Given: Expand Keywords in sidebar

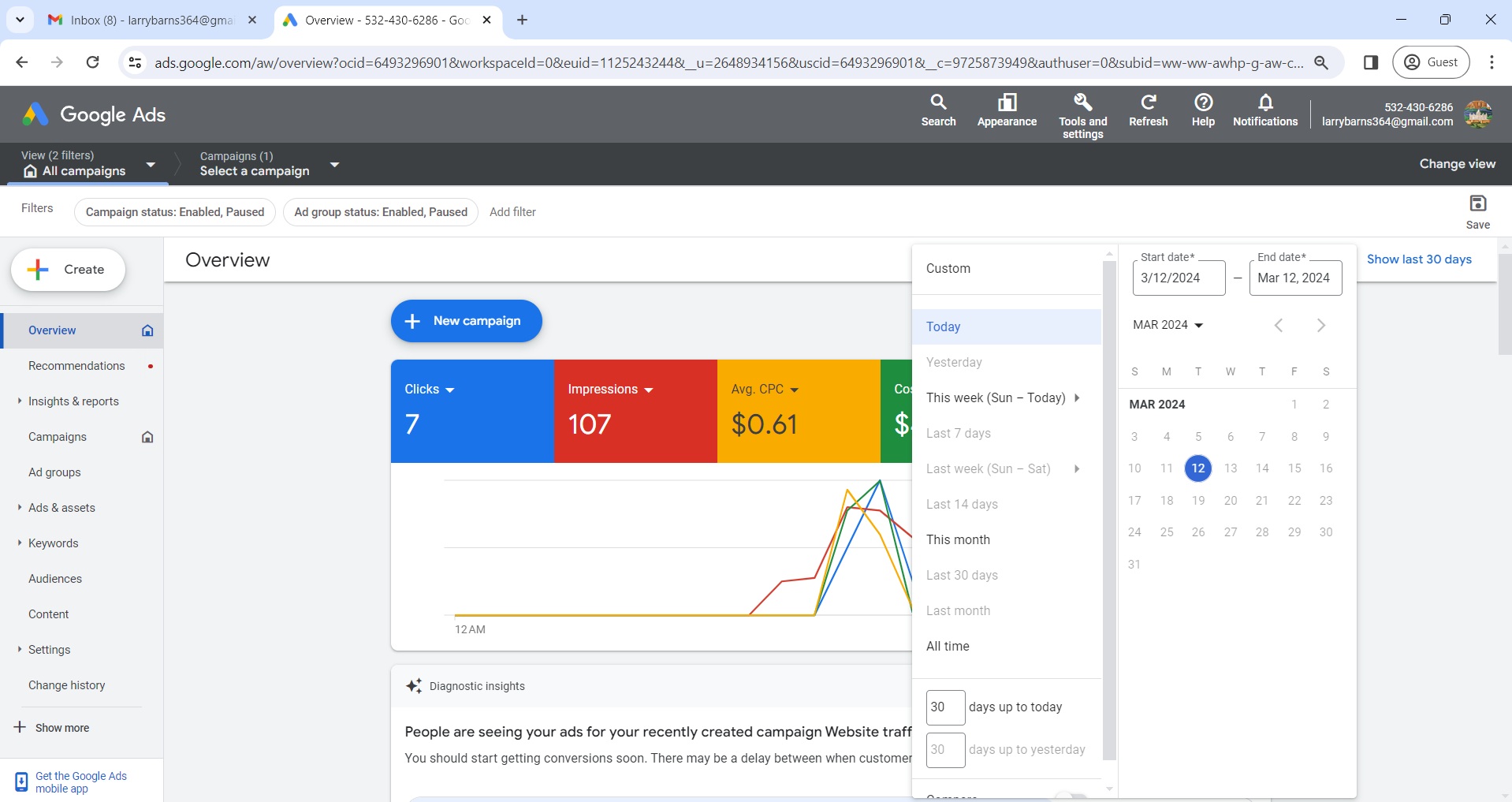Looking at the screenshot, I should pos(20,543).
